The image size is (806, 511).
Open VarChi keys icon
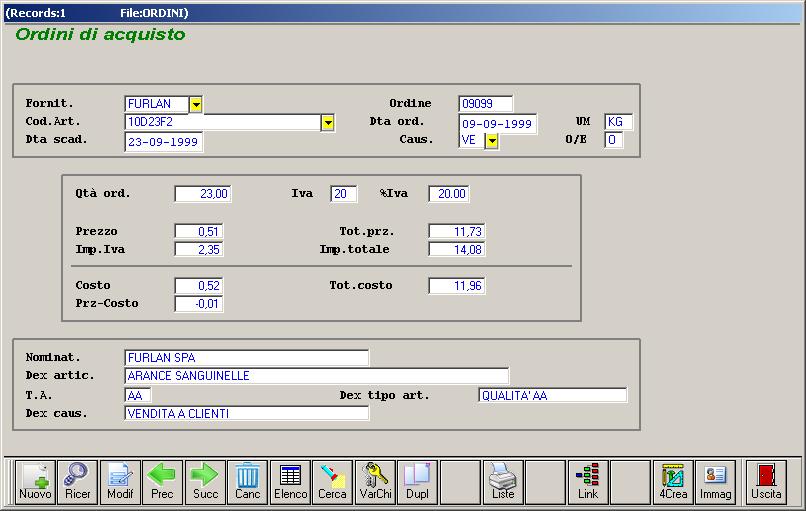[x=375, y=481]
